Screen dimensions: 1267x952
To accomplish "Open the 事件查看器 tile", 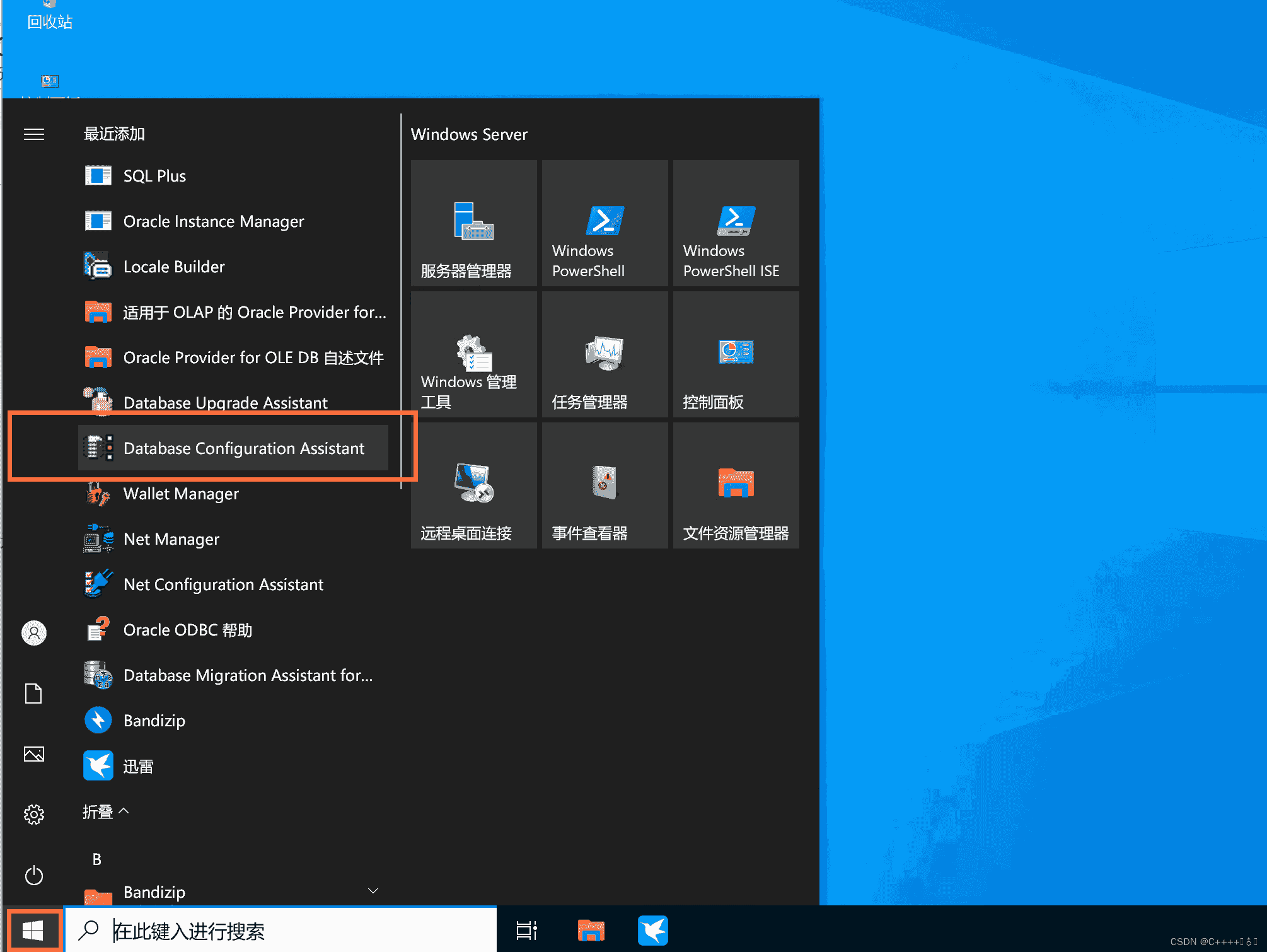I will [605, 485].
